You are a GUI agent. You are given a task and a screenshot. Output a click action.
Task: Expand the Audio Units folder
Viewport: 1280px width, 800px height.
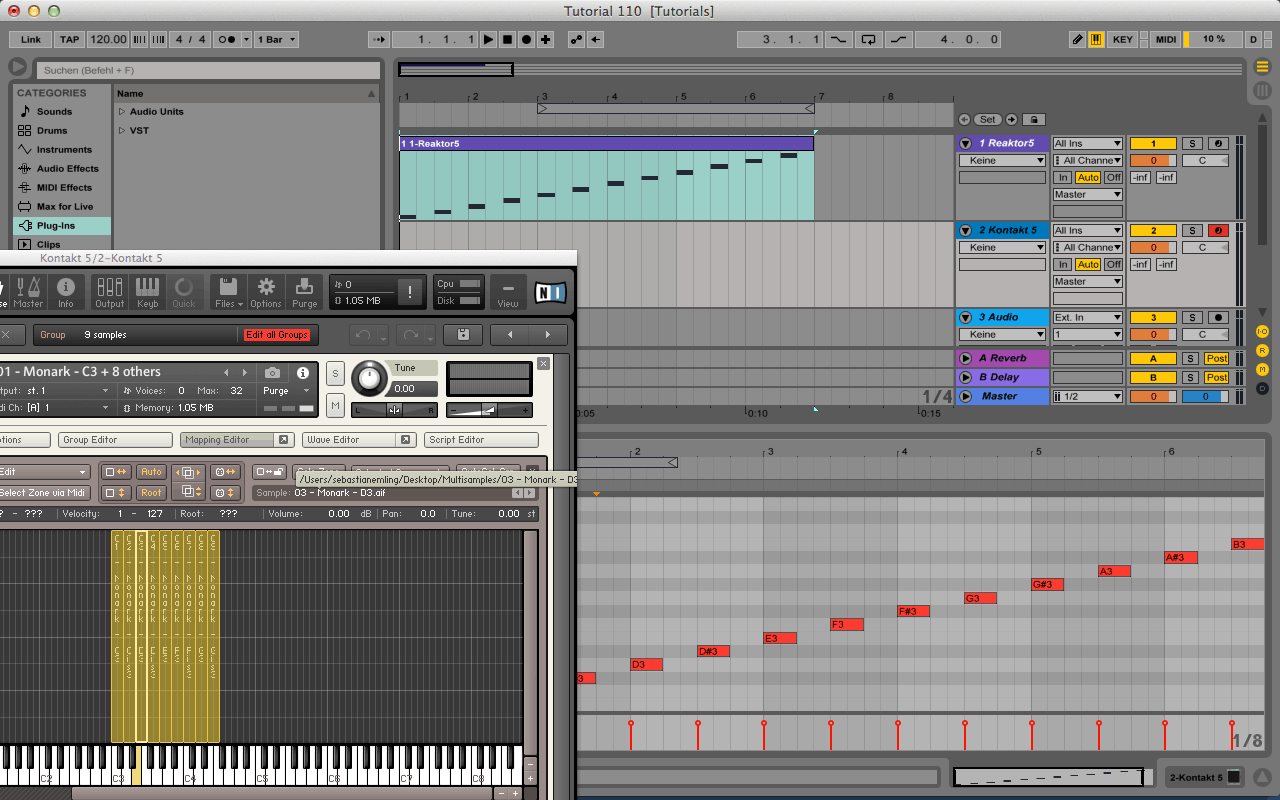click(x=122, y=112)
